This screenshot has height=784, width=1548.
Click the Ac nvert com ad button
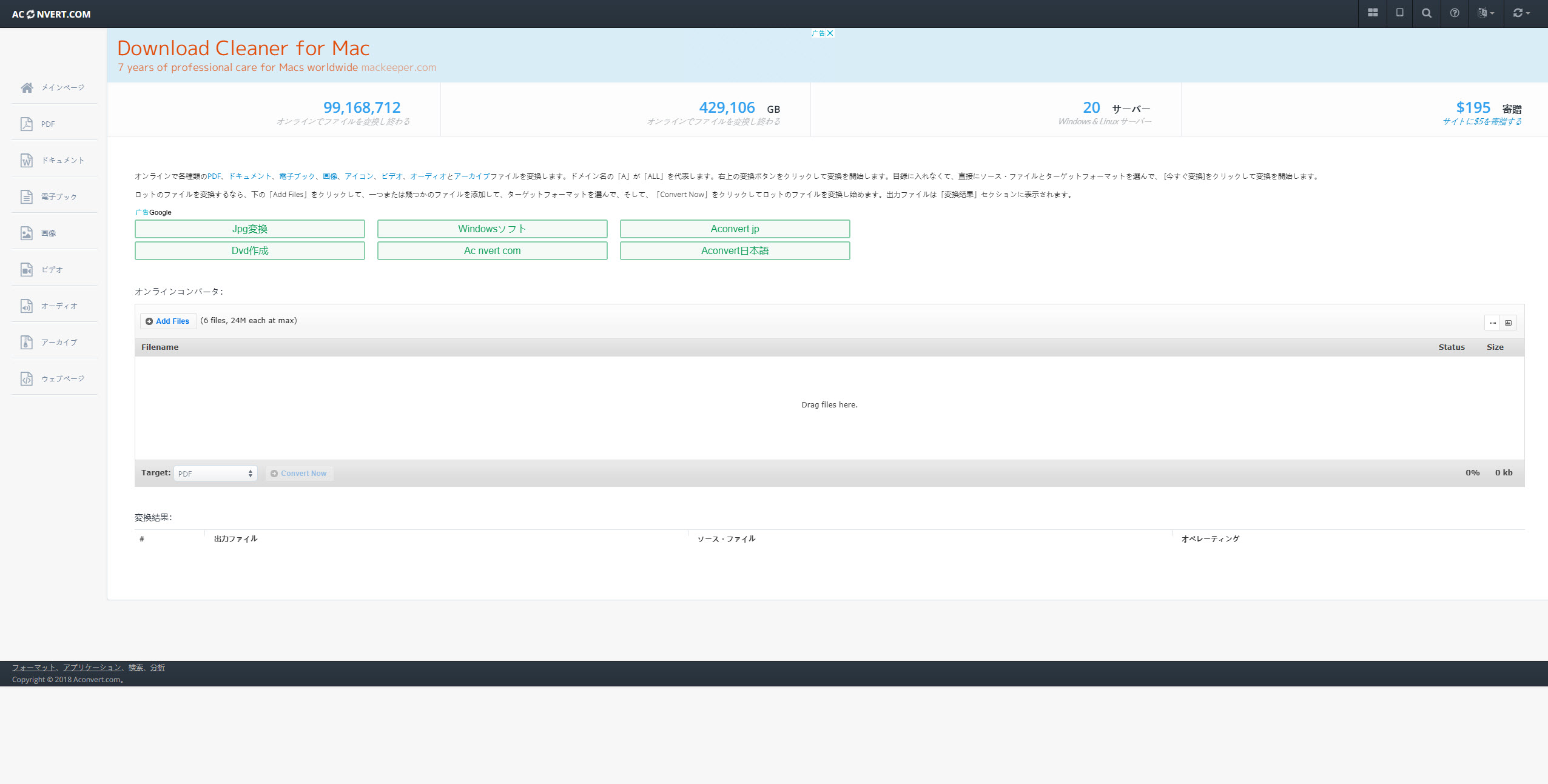(x=492, y=250)
